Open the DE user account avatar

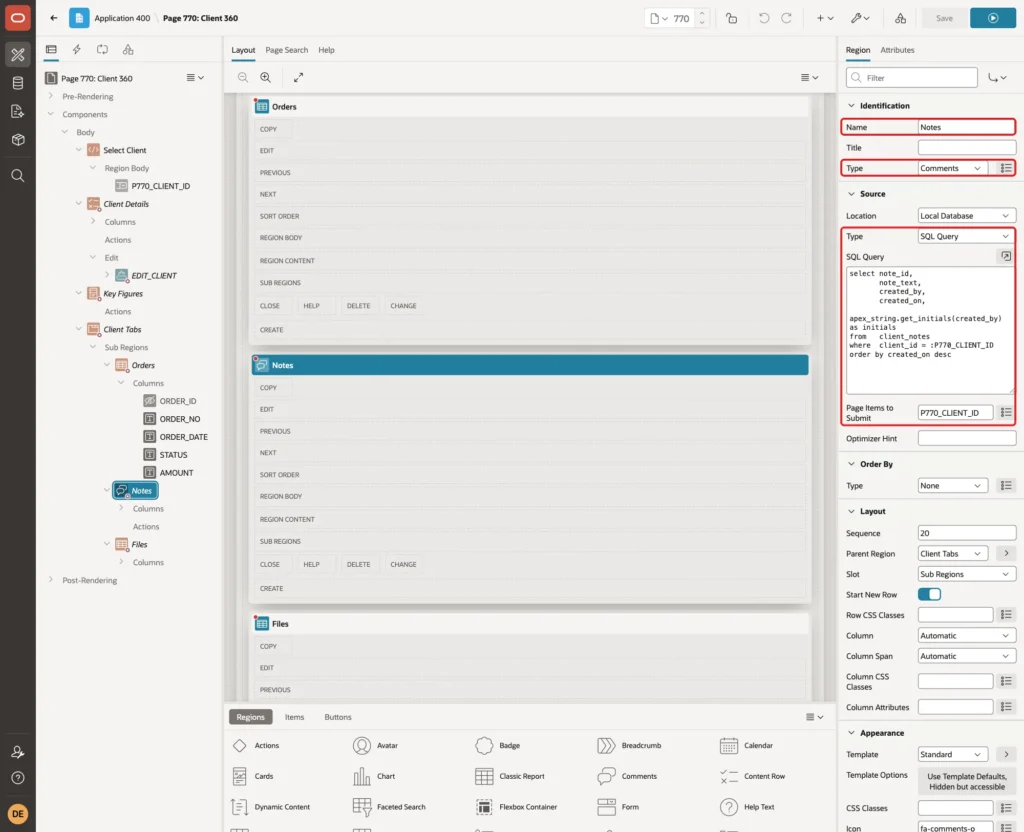pyautogui.click(x=18, y=814)
